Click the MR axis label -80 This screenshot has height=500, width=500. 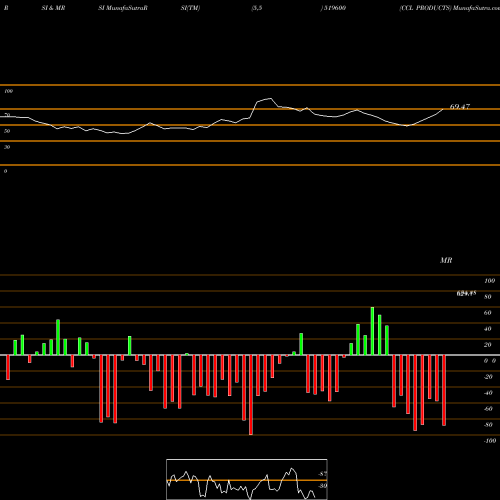tap(488, 425)
